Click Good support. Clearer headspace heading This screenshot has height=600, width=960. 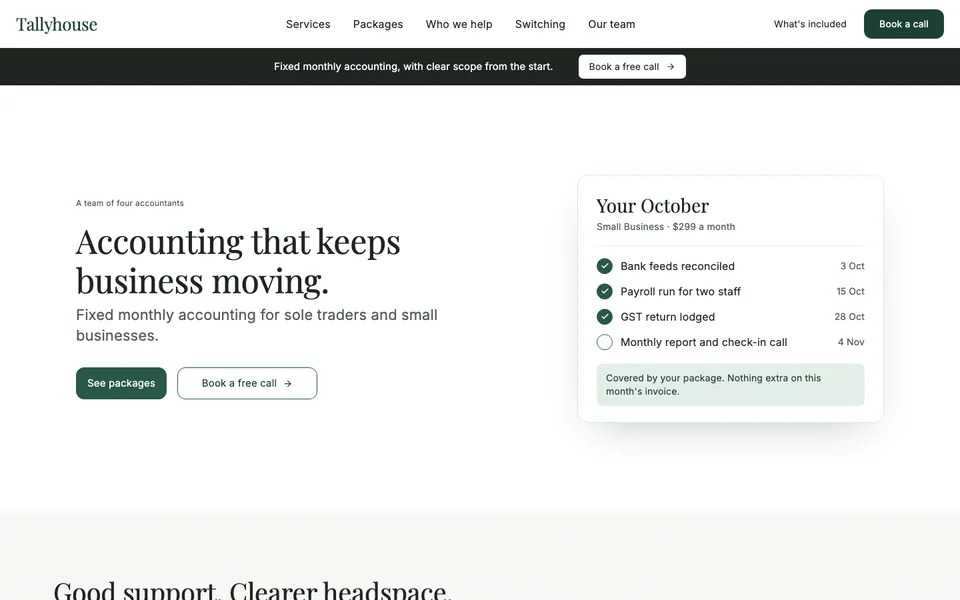[x=252, y=590]
